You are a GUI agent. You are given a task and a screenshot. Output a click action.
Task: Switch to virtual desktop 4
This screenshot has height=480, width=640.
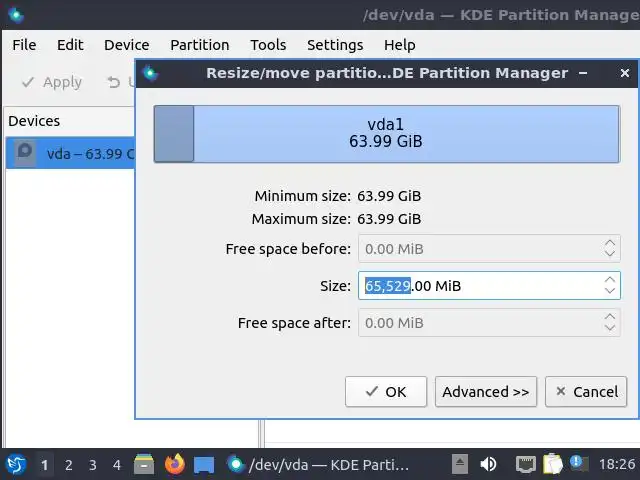(117, 464)
